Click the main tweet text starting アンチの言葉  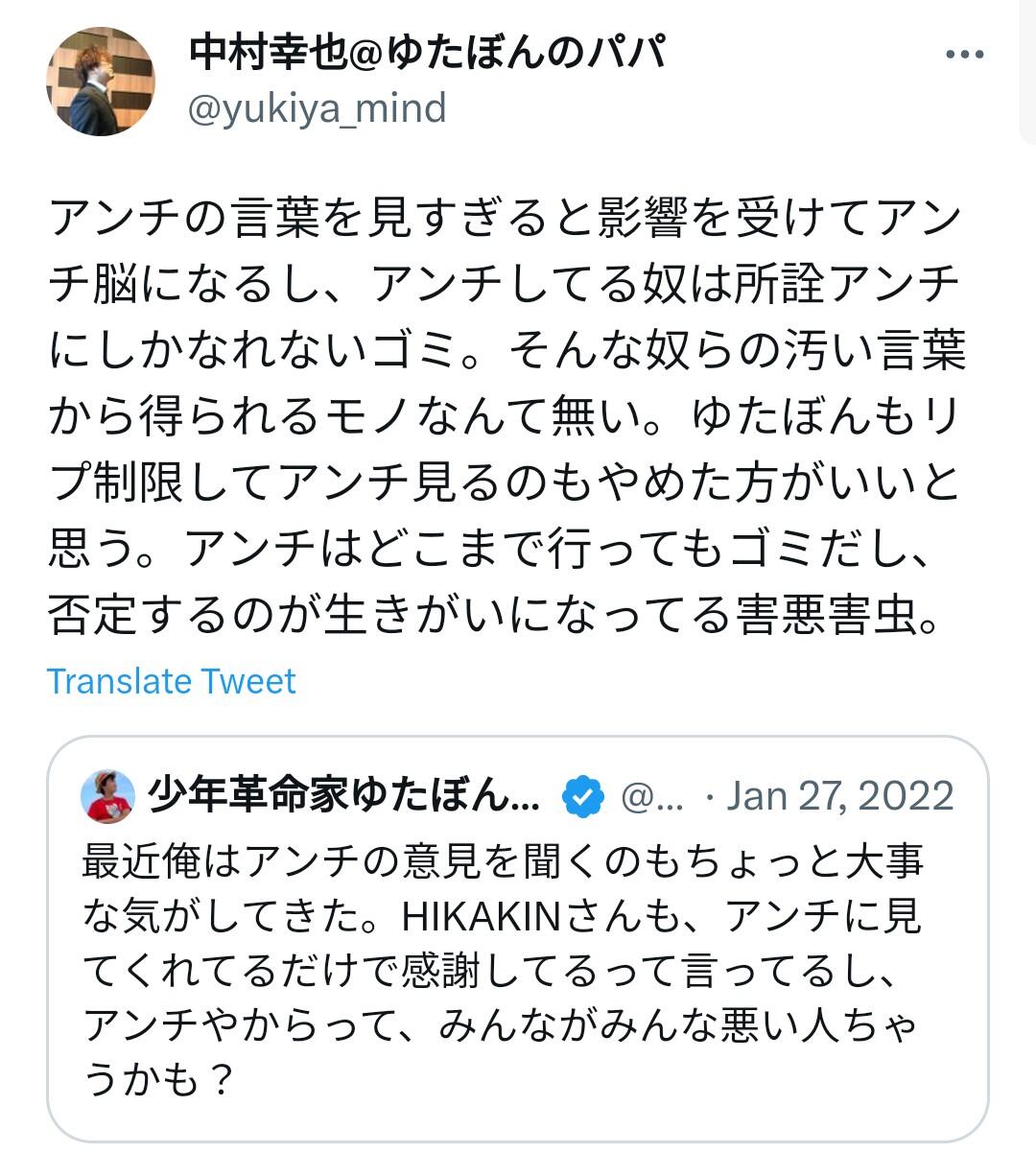point(506,416)
